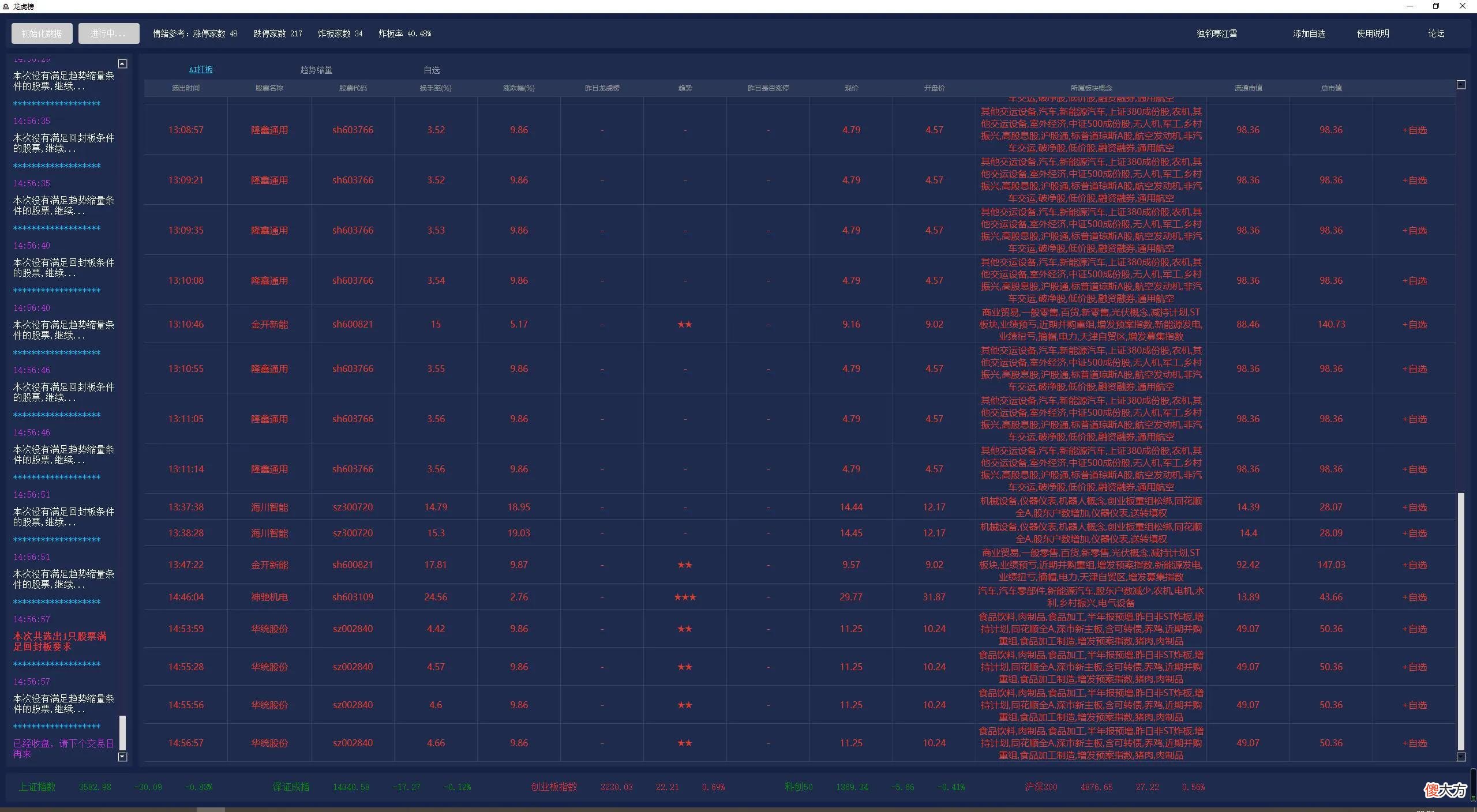Click the 进行中... button
Viewport: 1477px width, 812px height.
pyautogui.click(x=108, y=33)
